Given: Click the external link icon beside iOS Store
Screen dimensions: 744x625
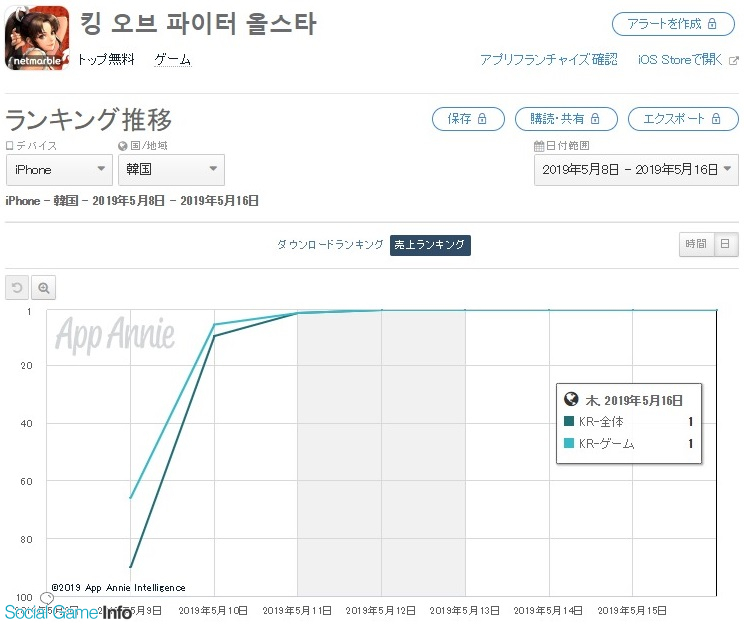Looking at the screenshot, I should 733,60.
